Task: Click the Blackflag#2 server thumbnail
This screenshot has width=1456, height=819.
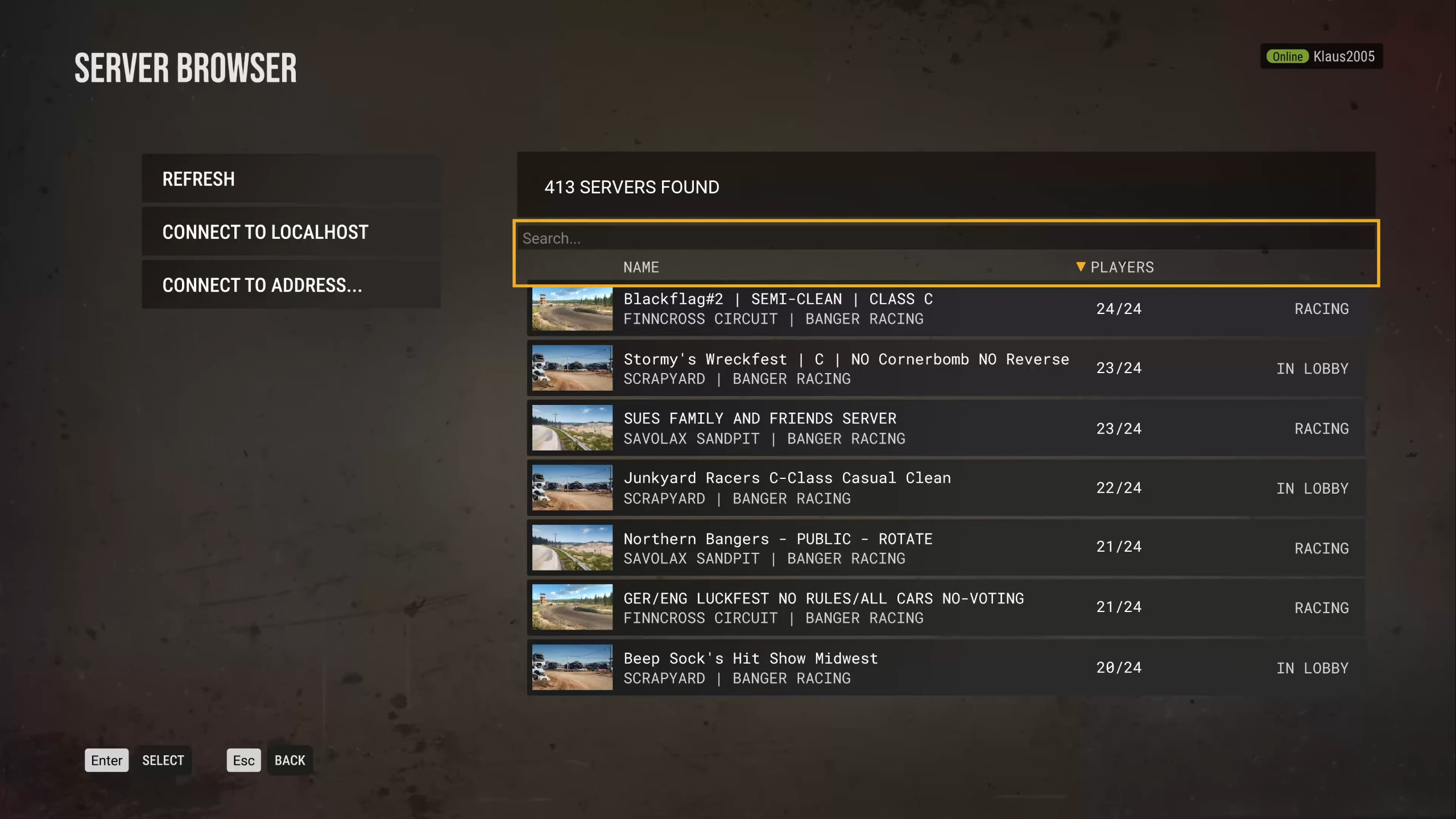Action: pyautogui.click(x=572, y=309)
